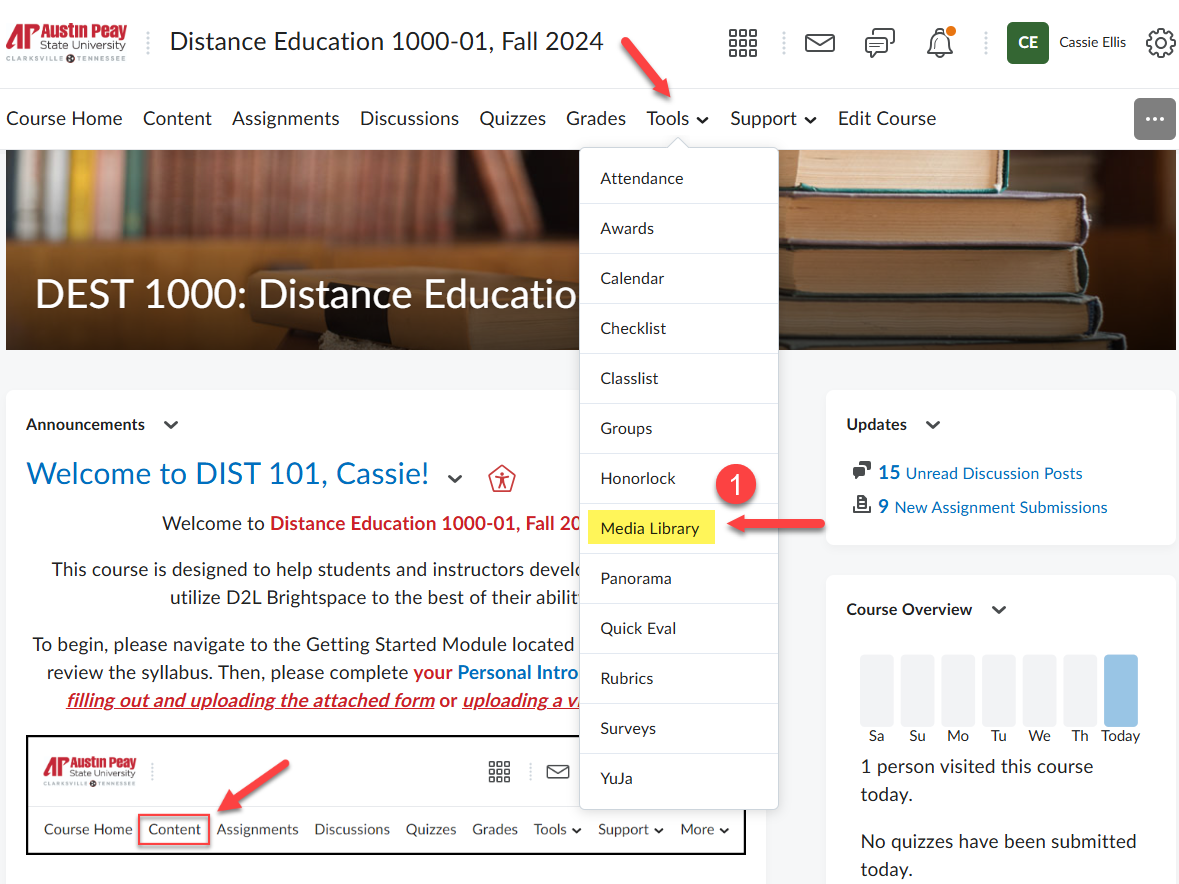Screen dimensions: 1179x884
Task: Click the Austin Peay State University logo
Action: (x=66, y=41)
